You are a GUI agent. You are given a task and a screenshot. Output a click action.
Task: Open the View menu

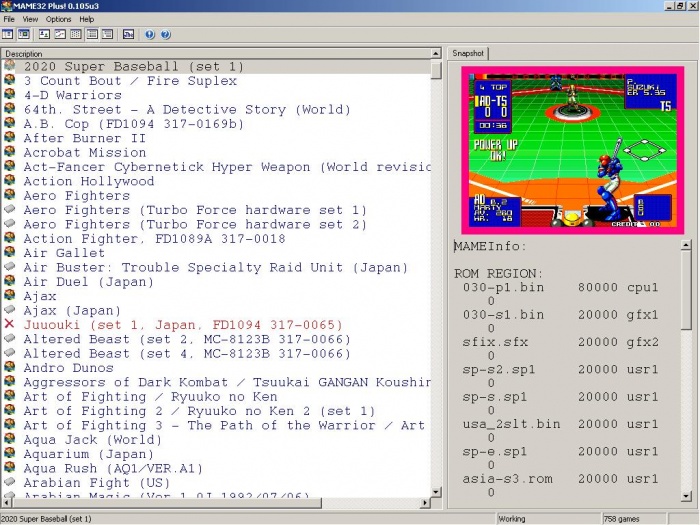30,19
